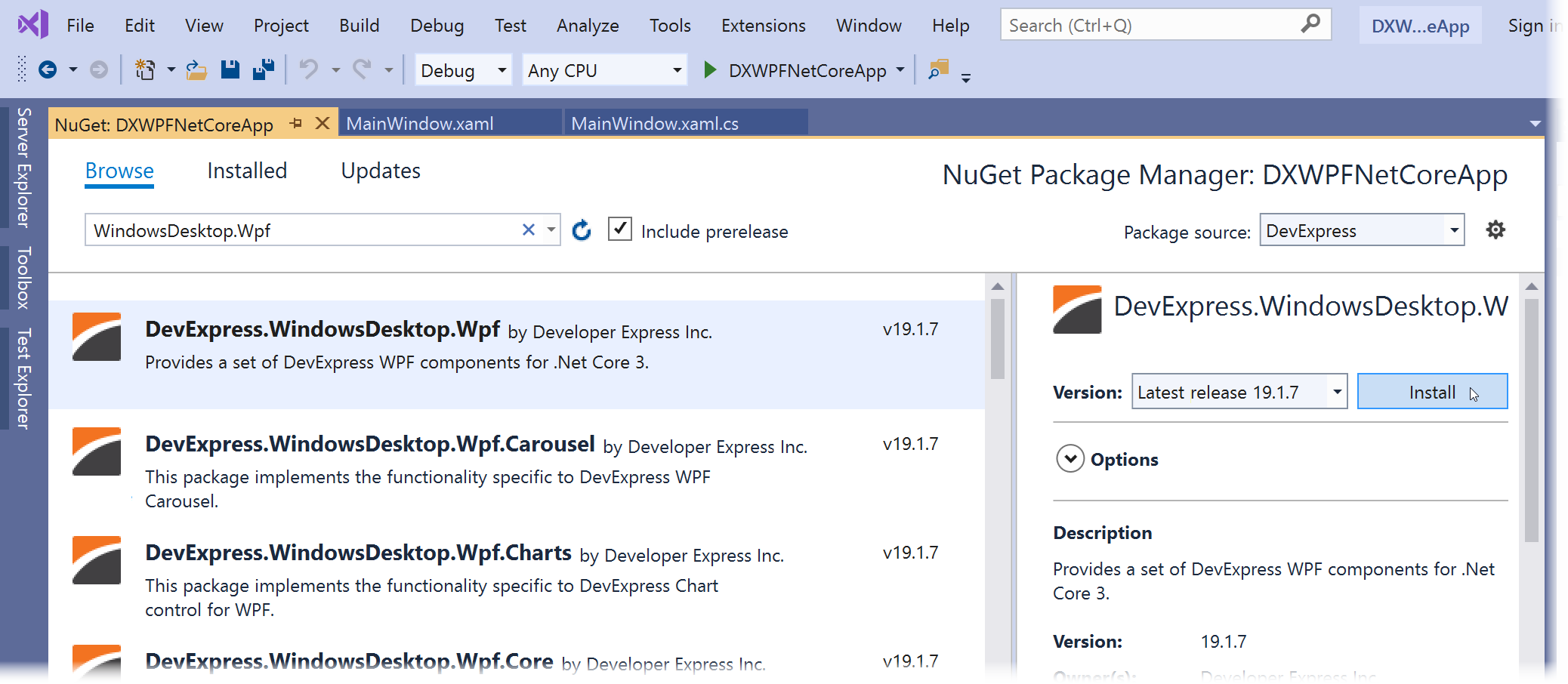The width and height of the screenshot is (1568, 684).
Task: Switch to the MainWindow.xaml tab
Action: [450, 123]
